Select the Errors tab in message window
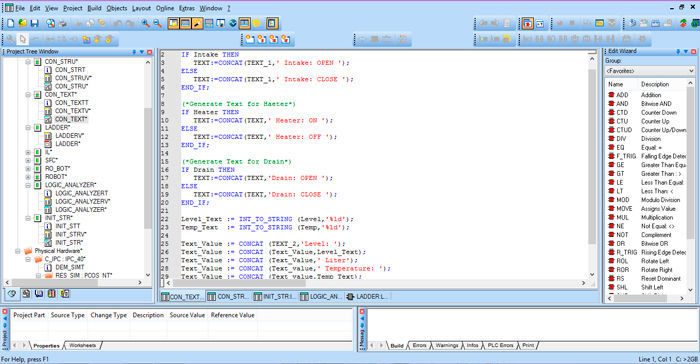700x364 pixels. [x=419, y=346]
